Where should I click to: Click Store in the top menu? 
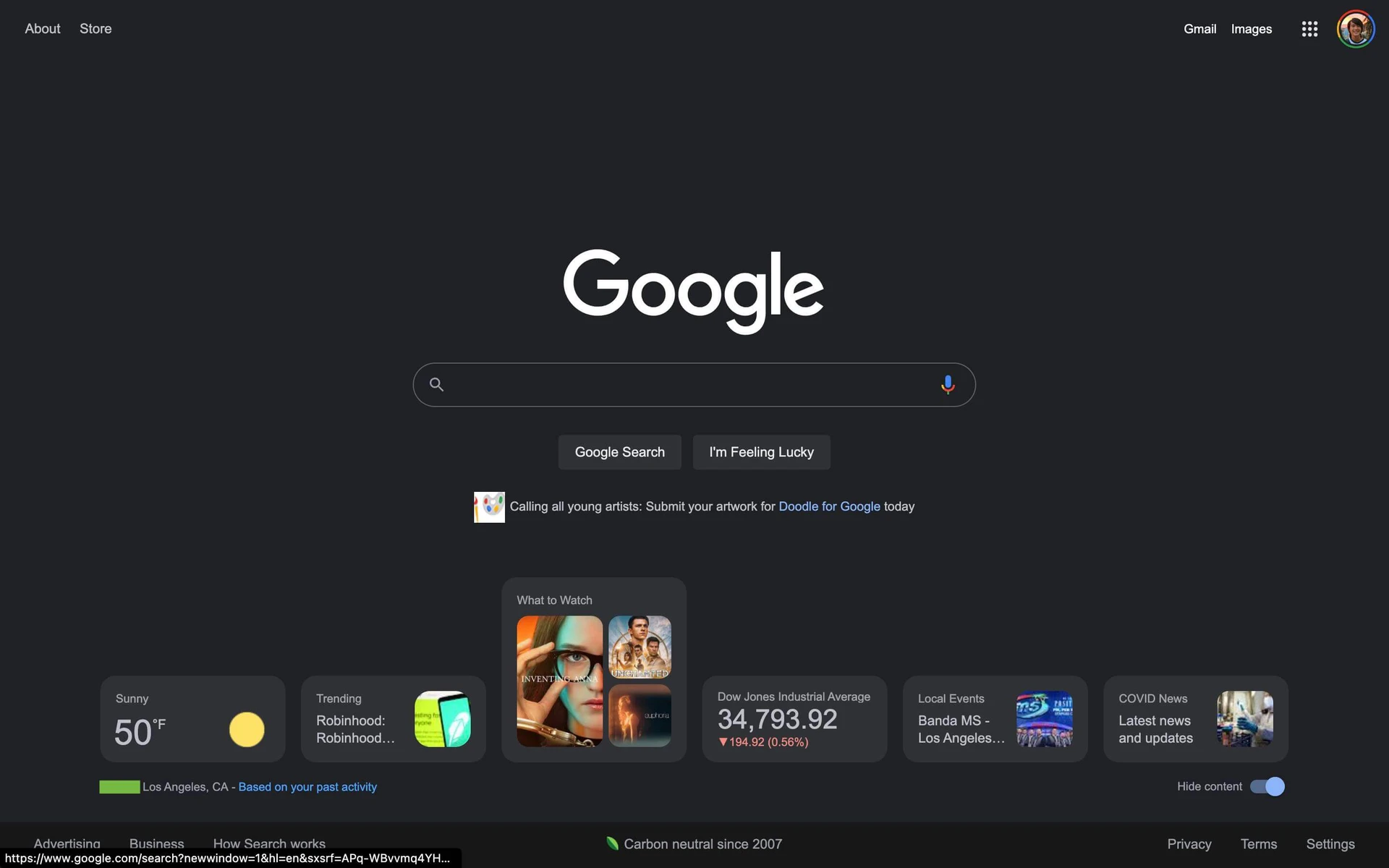[95, 29]
